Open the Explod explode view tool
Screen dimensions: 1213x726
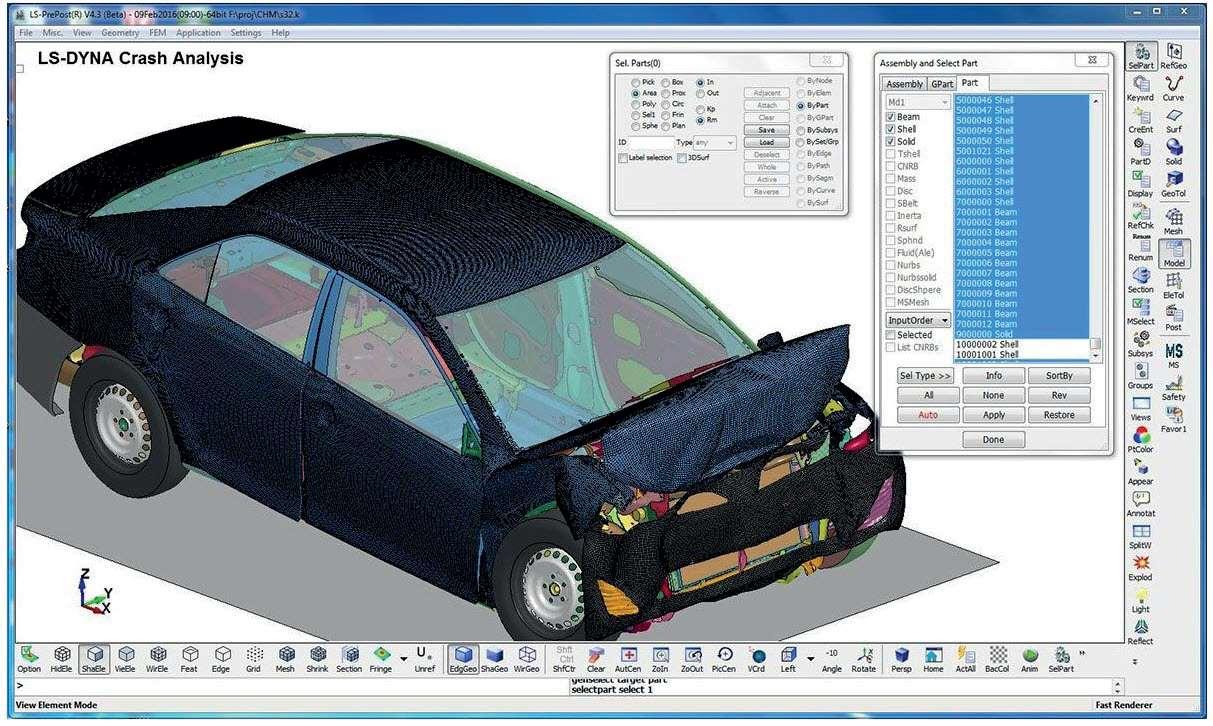[x=1140, y=569]
